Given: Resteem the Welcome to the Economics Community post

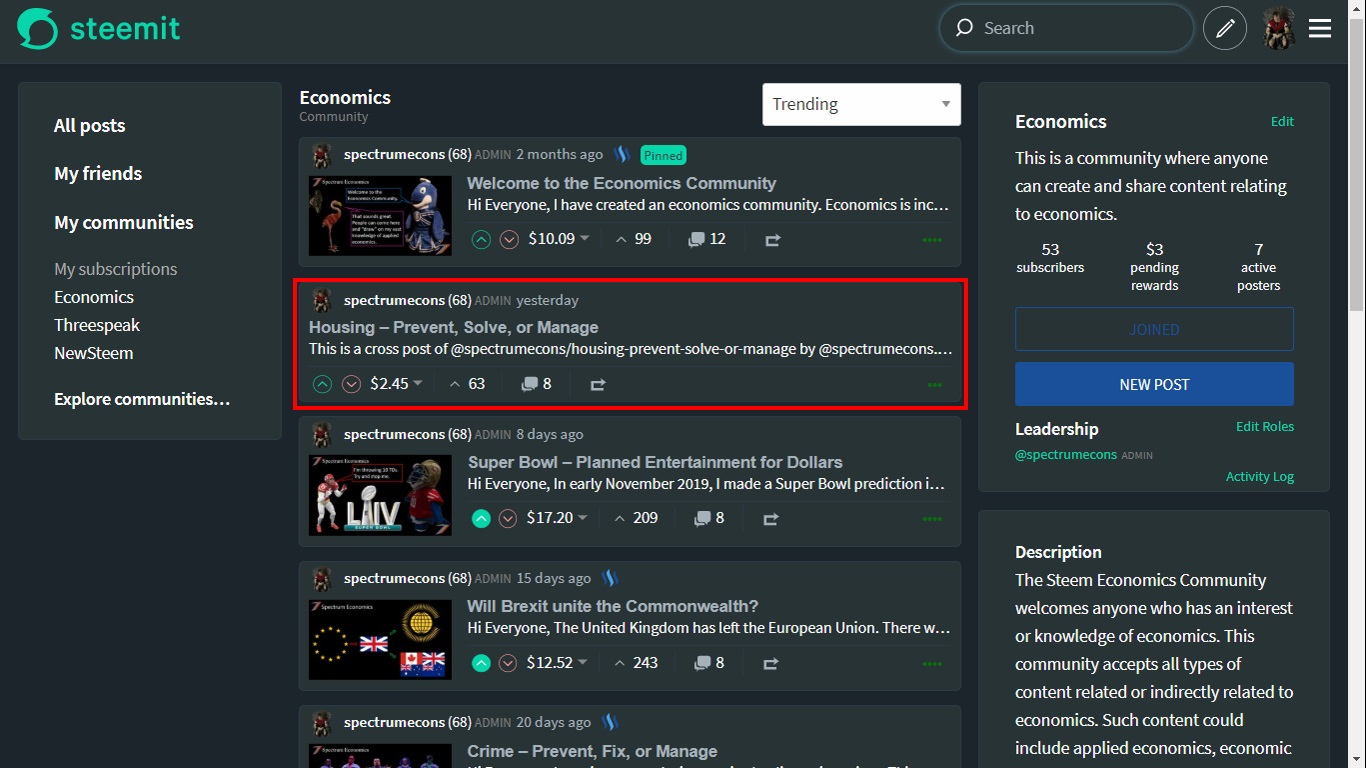Looking at the screenshot, I should coord(772,240).
